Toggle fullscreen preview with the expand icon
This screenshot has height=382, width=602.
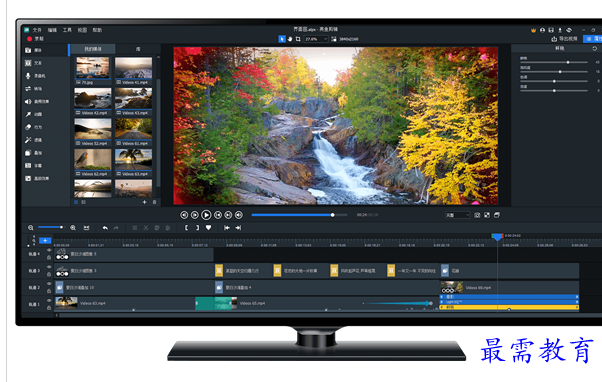coord(487,215)
